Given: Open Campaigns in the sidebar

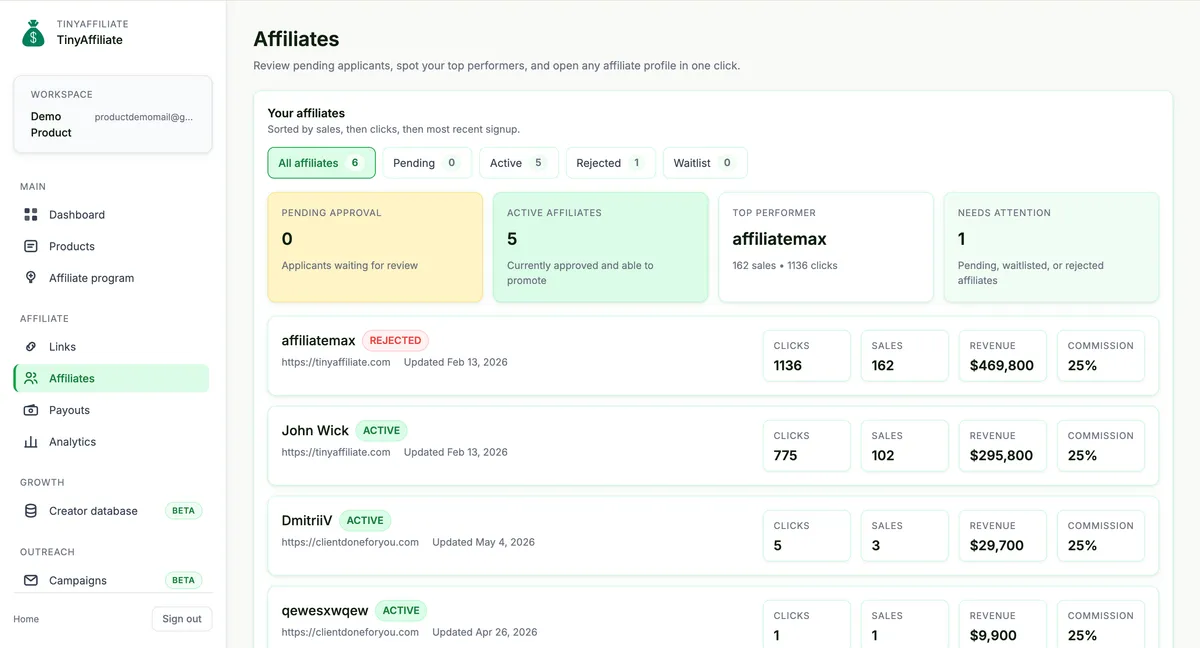Looking at the screenshot, I should pos(111,580).
